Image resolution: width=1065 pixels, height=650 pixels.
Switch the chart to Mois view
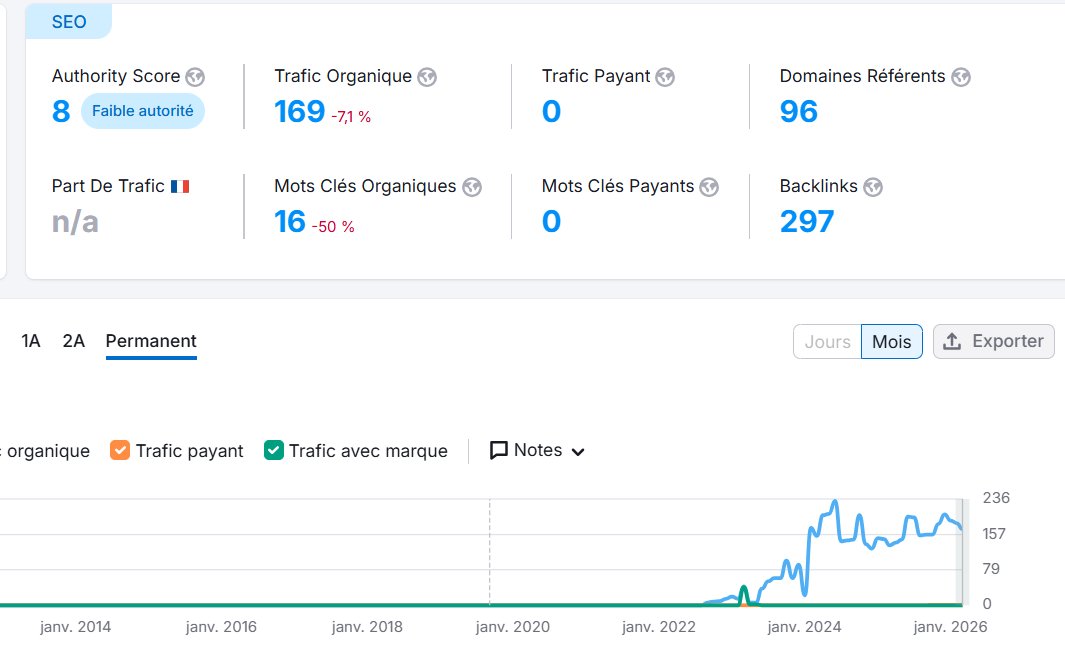click(x=892, y=342)
